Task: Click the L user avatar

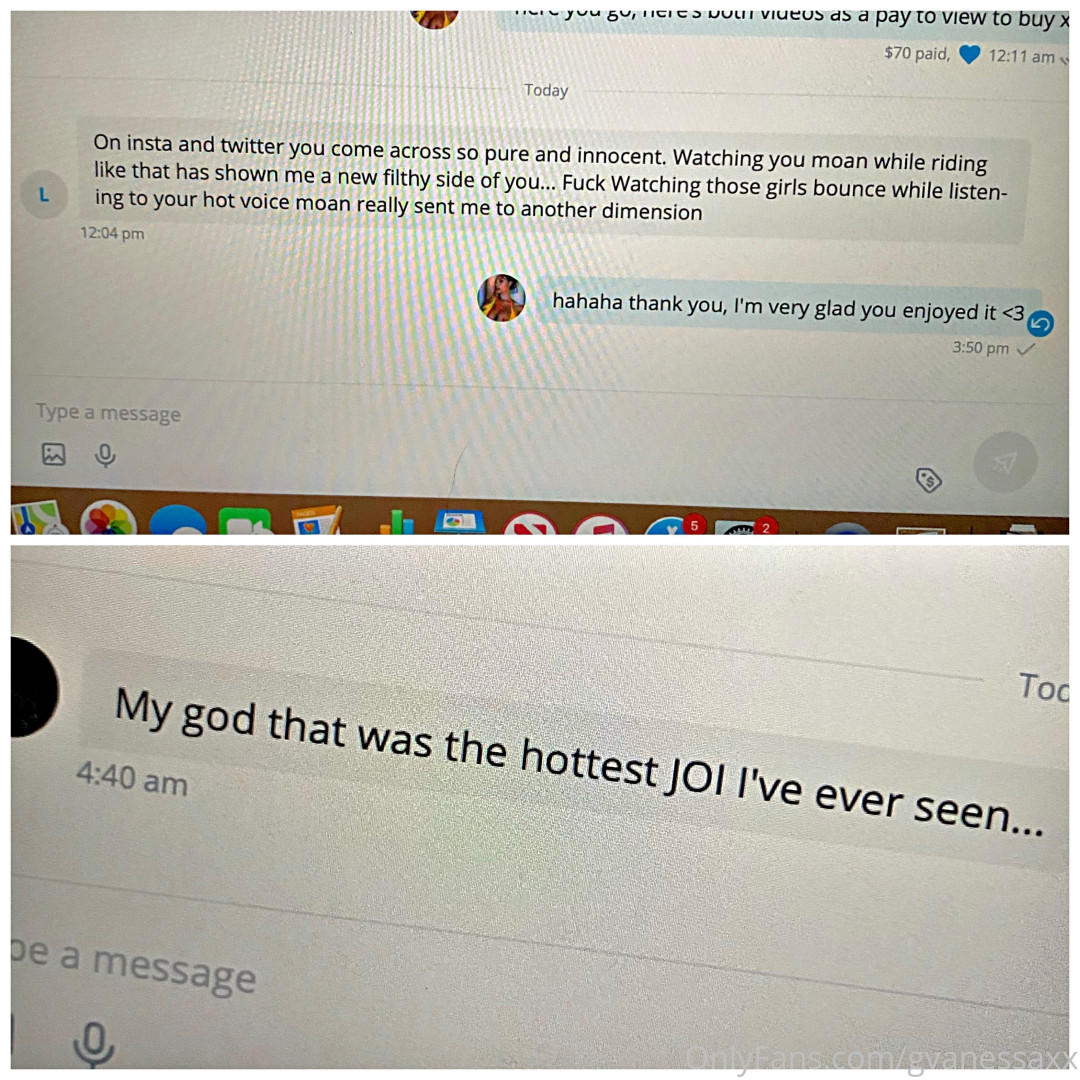Action: pyautogui.click(x=44, y=195)
